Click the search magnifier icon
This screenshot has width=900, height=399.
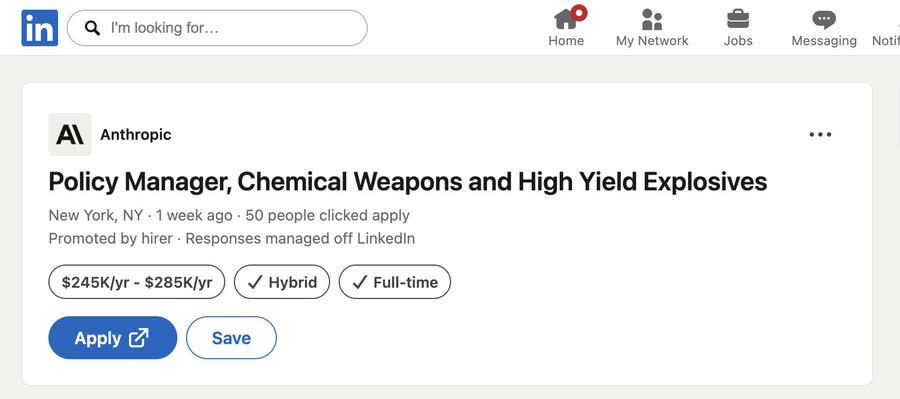point(92,28)
